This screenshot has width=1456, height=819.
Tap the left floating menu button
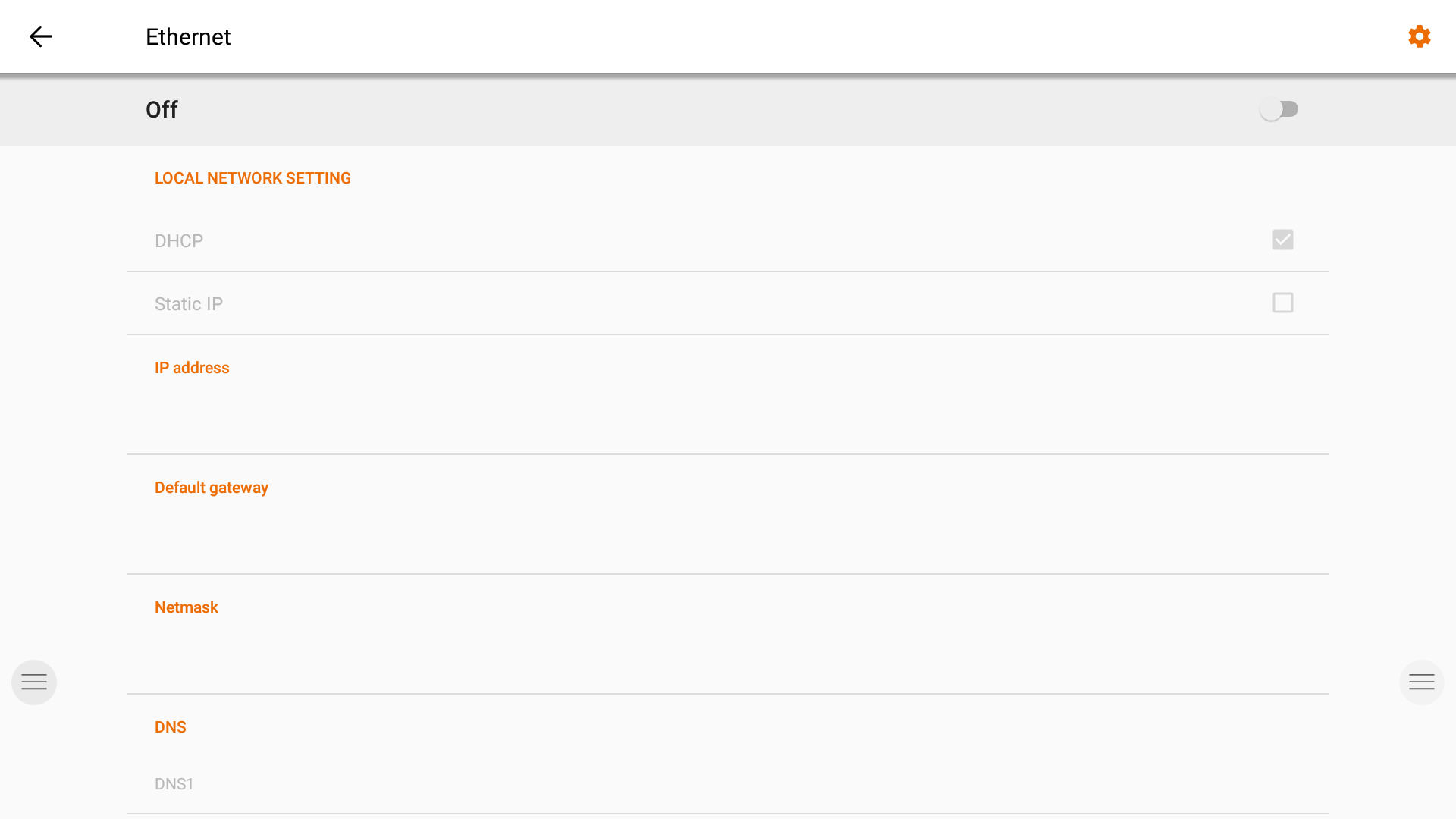[x=34, y=682]
